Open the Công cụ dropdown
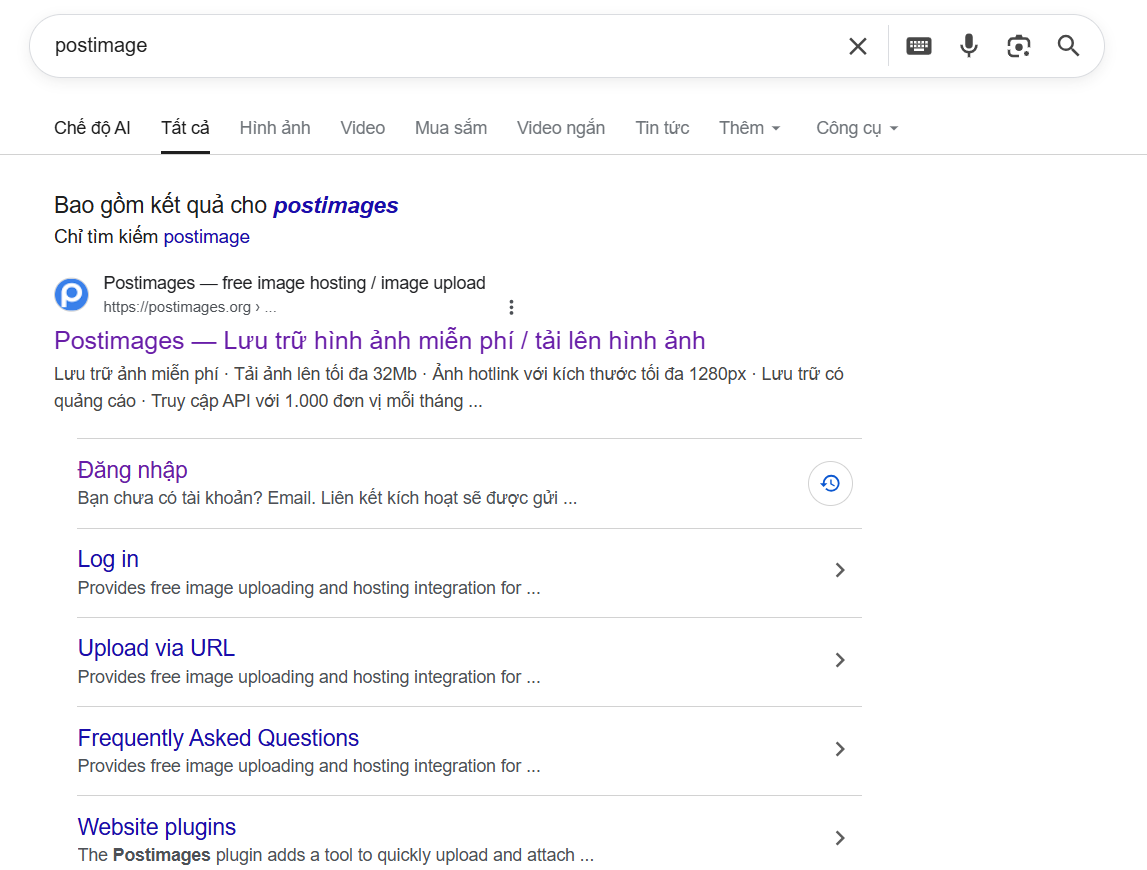1147x870 pixels. pyautogui.click(x=857, y=128)
